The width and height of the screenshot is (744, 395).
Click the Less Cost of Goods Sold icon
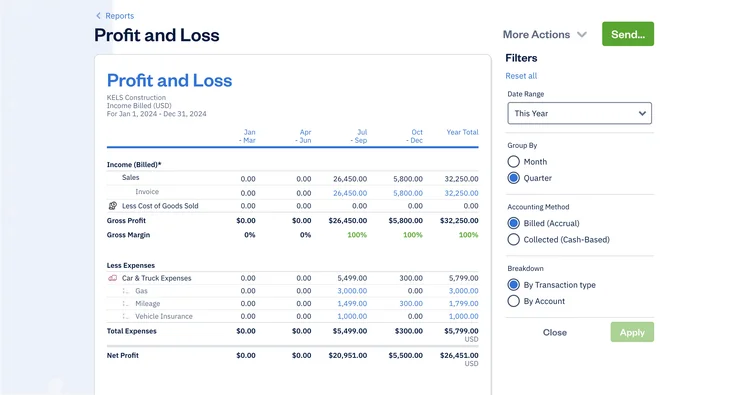(x=112, y=206)
